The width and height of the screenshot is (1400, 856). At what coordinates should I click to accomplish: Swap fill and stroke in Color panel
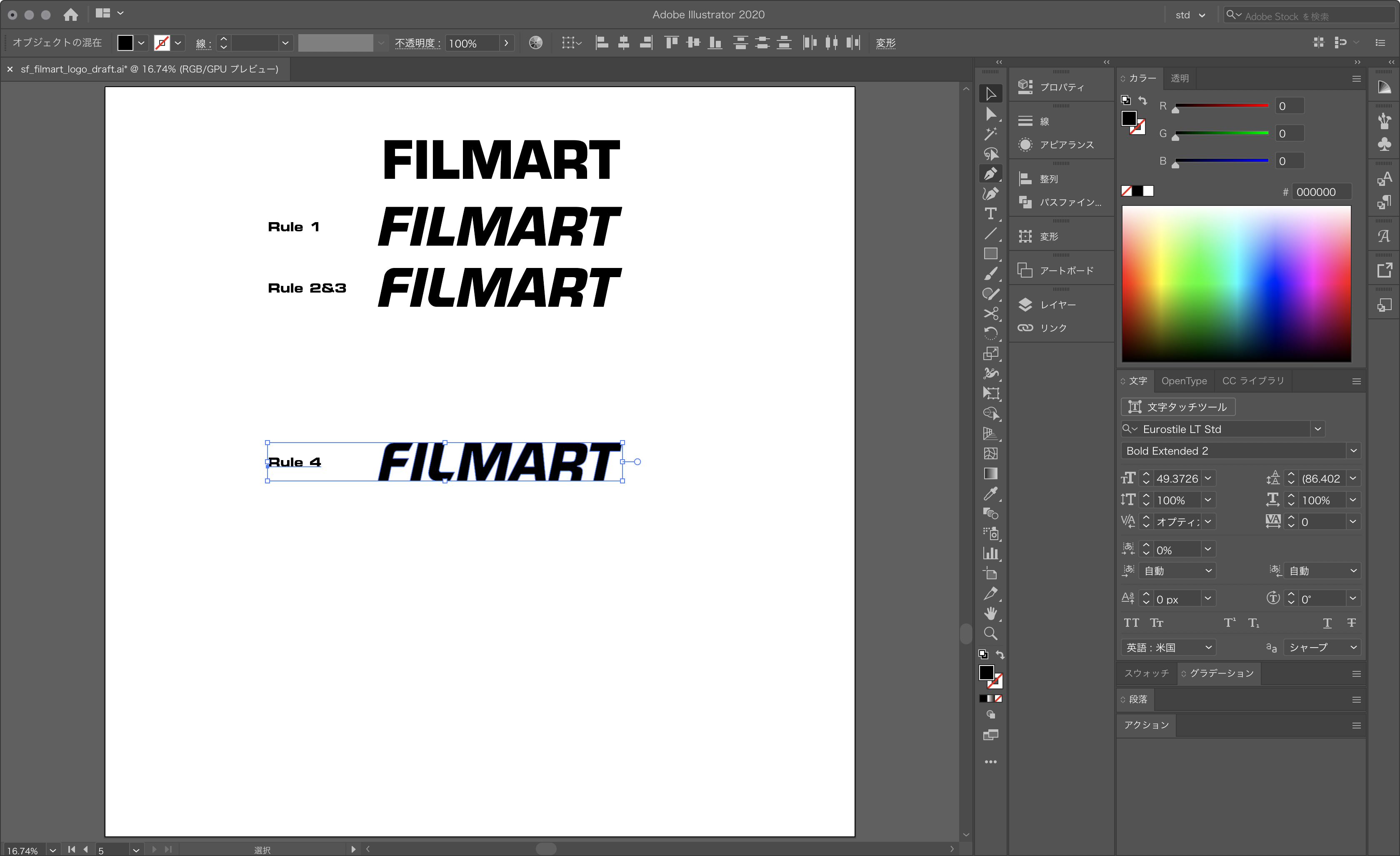pos(1142,100)
